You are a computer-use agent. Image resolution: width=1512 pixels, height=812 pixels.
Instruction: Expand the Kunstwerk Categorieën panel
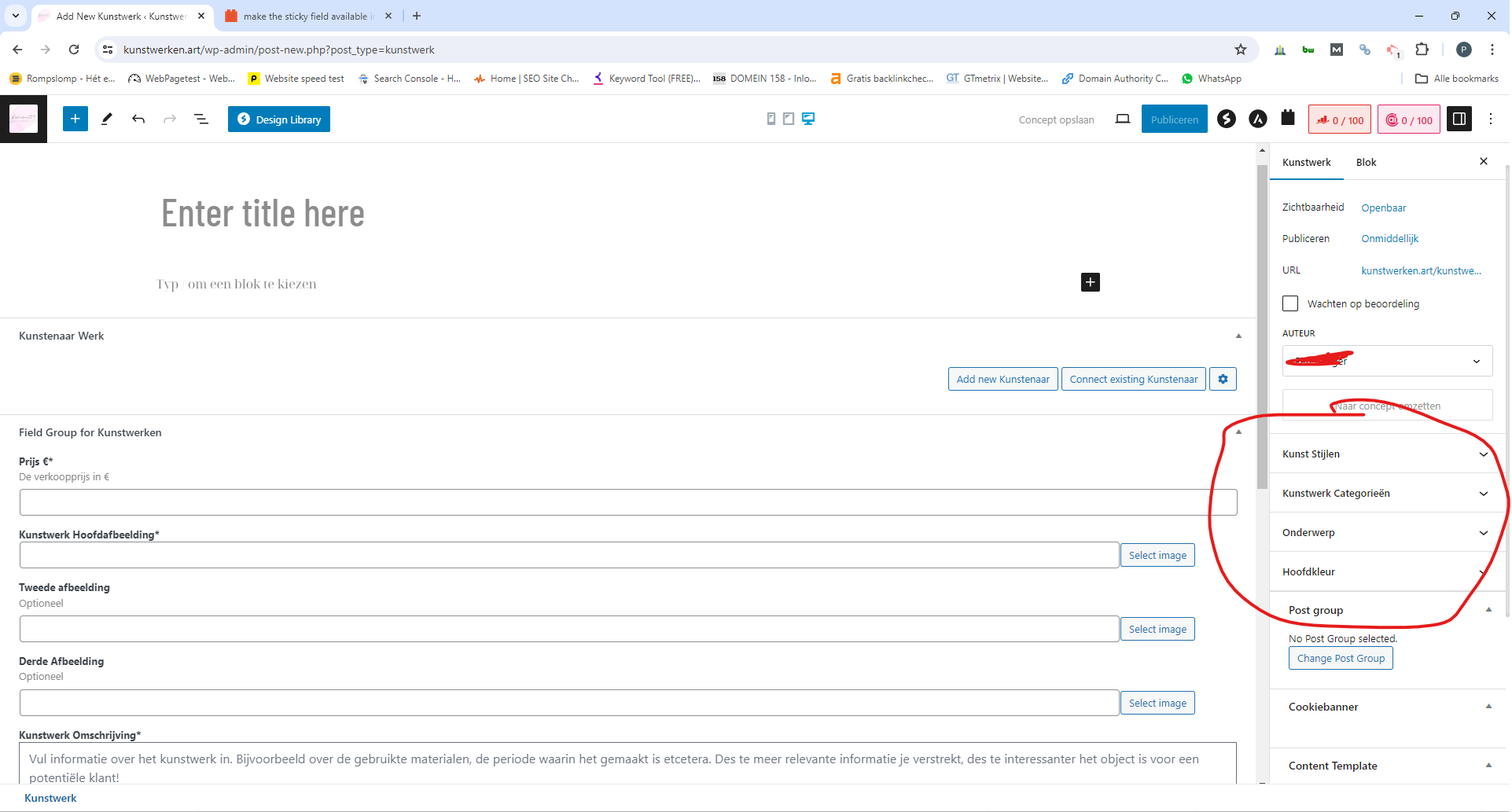coord(1387,493)
